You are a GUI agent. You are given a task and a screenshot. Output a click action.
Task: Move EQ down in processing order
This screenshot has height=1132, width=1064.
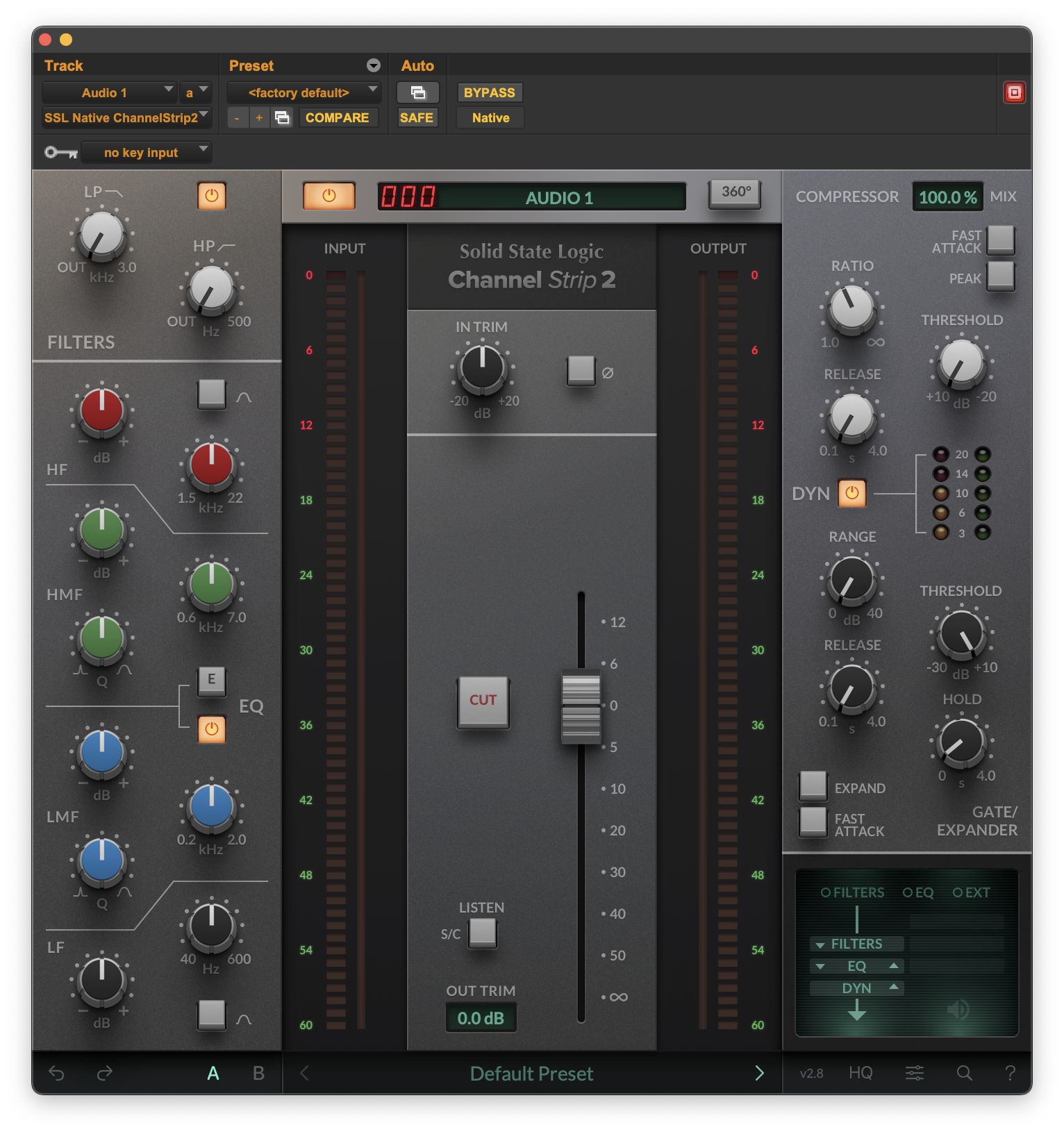click(x=820, y=966)
